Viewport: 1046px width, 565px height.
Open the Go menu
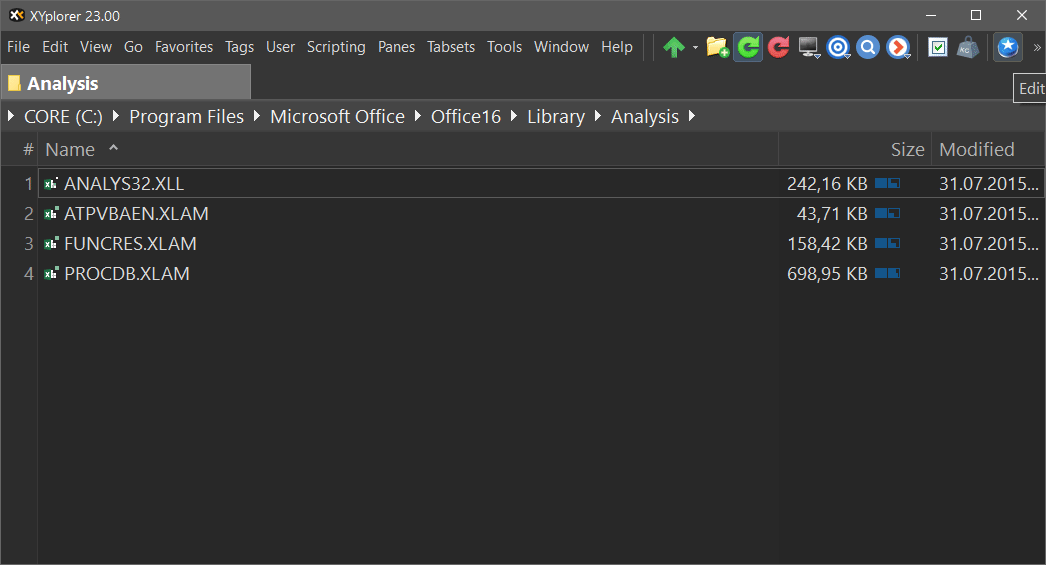[133, 47]
